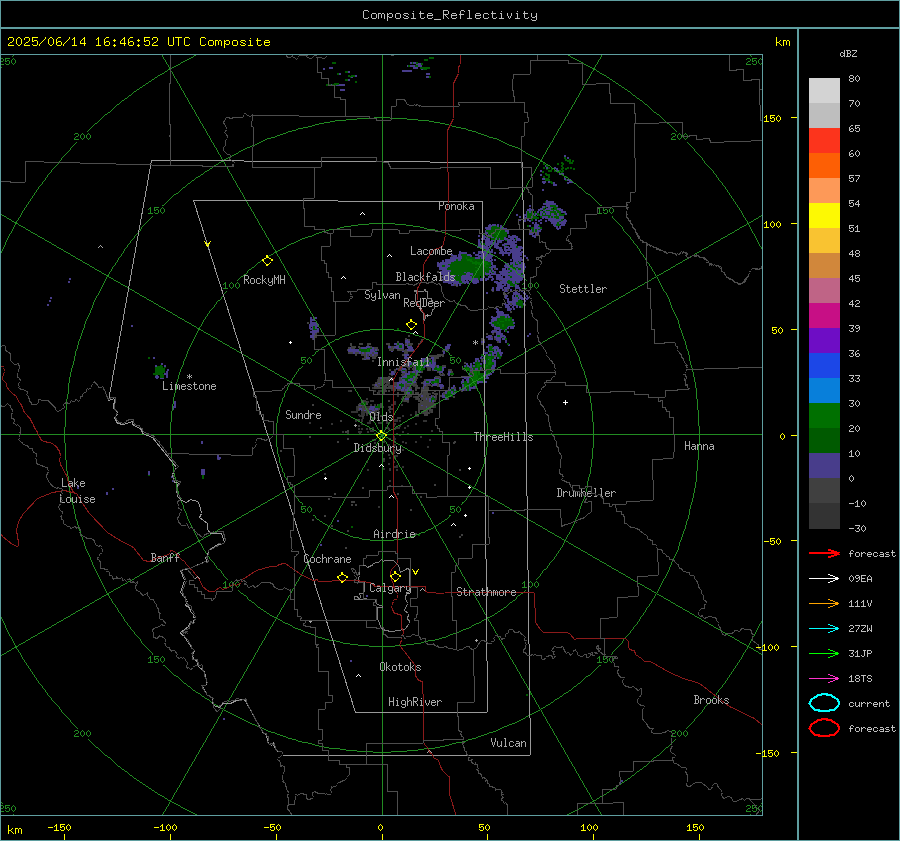Click the red forecast ellipse icon
The width and height of the screenshot is (900, 841).
coord(824,728)
